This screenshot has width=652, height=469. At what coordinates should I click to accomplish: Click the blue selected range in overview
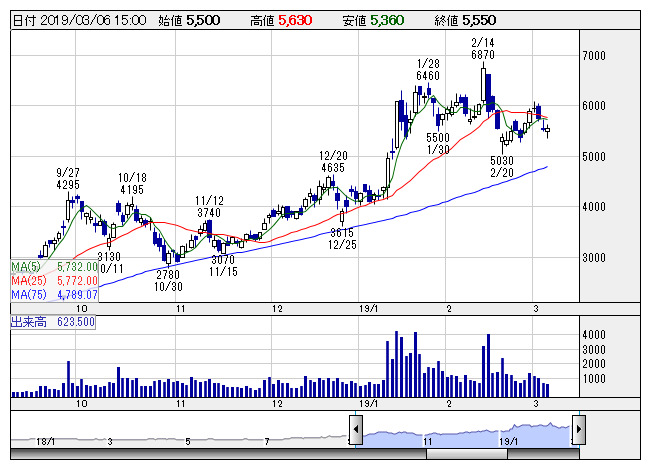(465, 432)
